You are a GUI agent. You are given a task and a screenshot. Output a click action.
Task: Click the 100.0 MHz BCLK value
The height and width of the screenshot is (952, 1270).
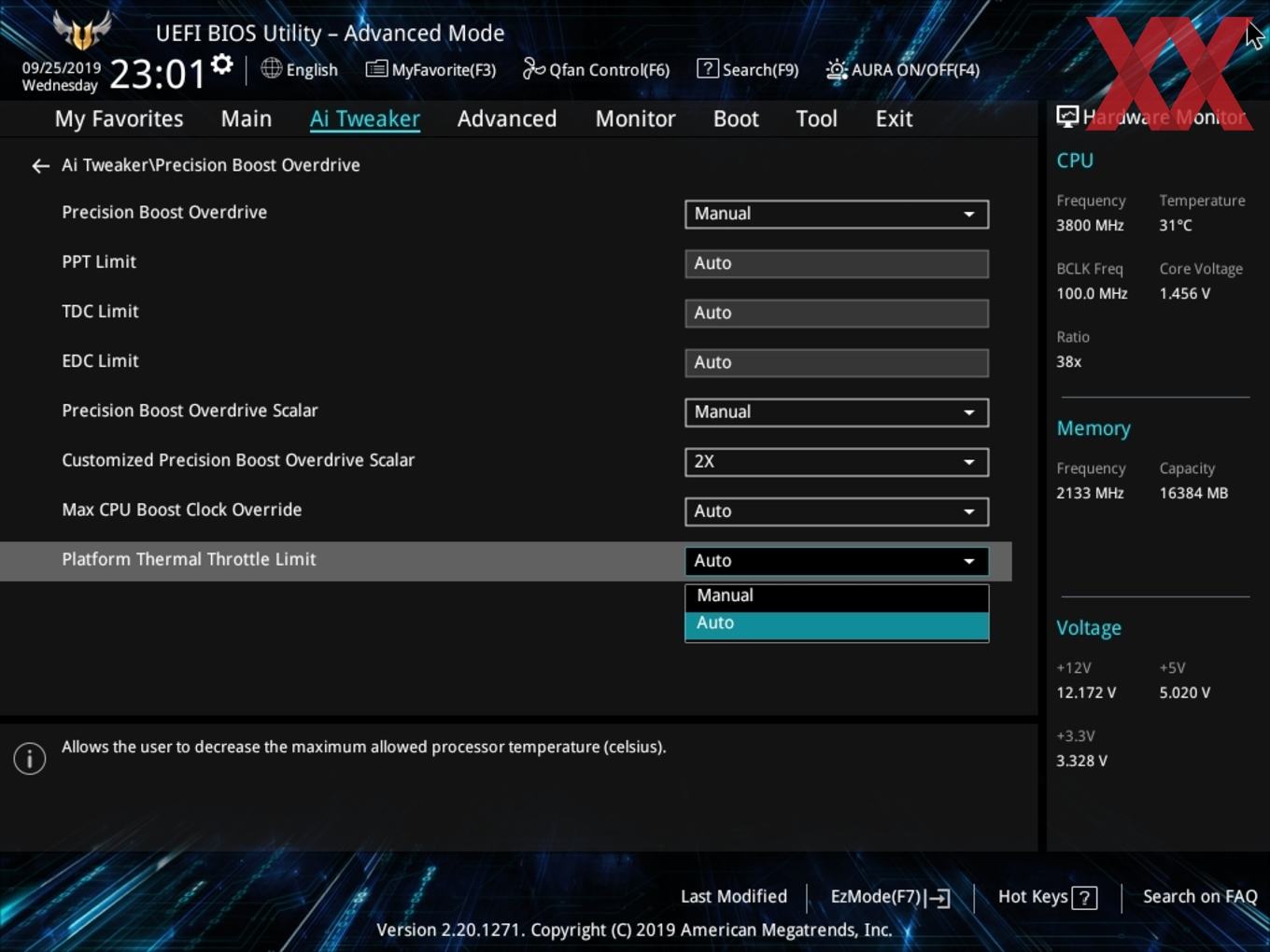point(1092,293)
